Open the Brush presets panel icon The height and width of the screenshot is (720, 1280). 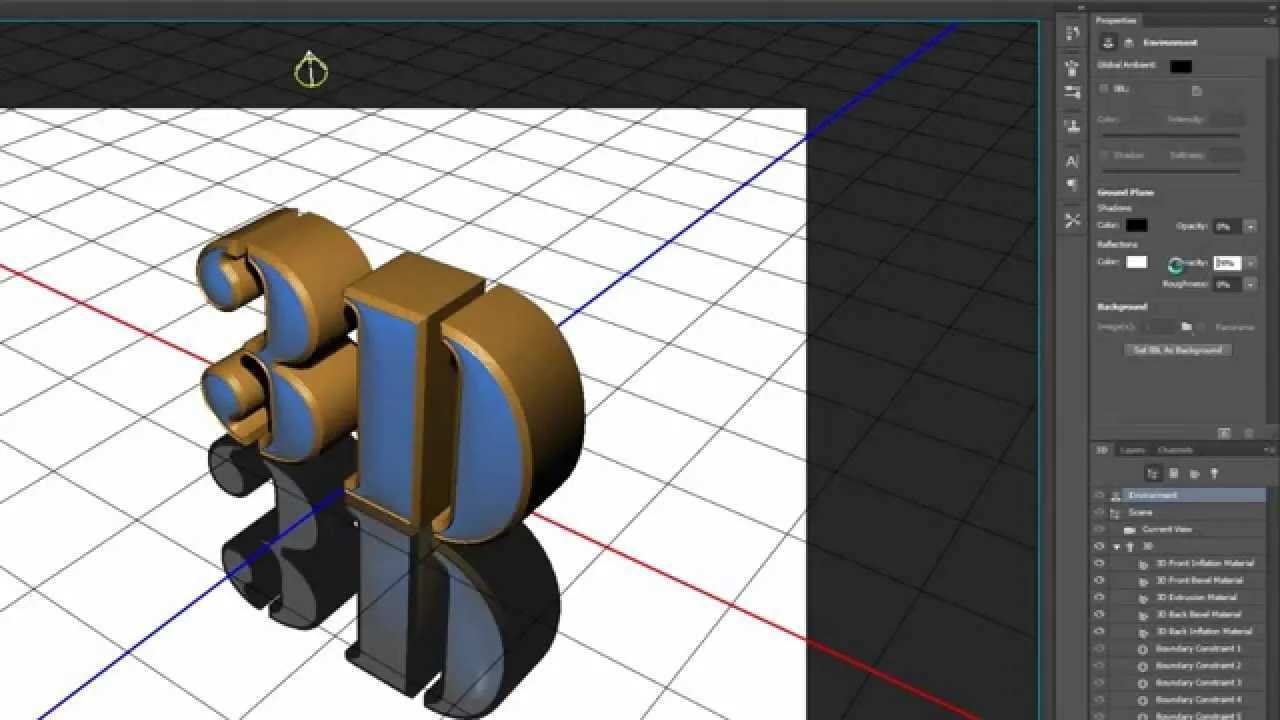coord(1073,68)
